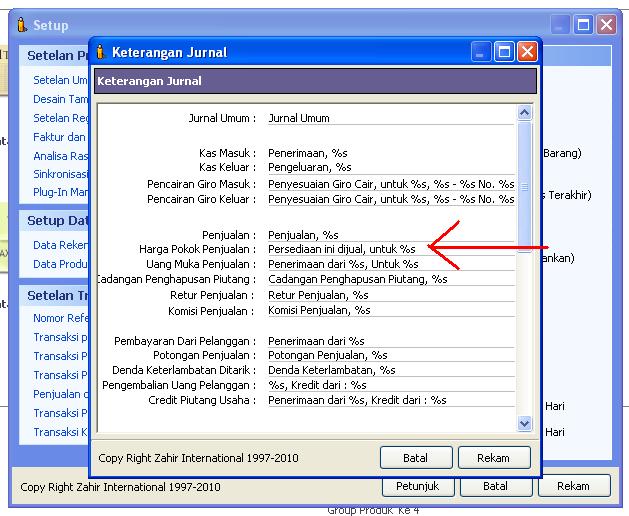Close the Keterangan Jurnal dialog
The width and height of the screenshot is (629, 516).
(527, 52)
